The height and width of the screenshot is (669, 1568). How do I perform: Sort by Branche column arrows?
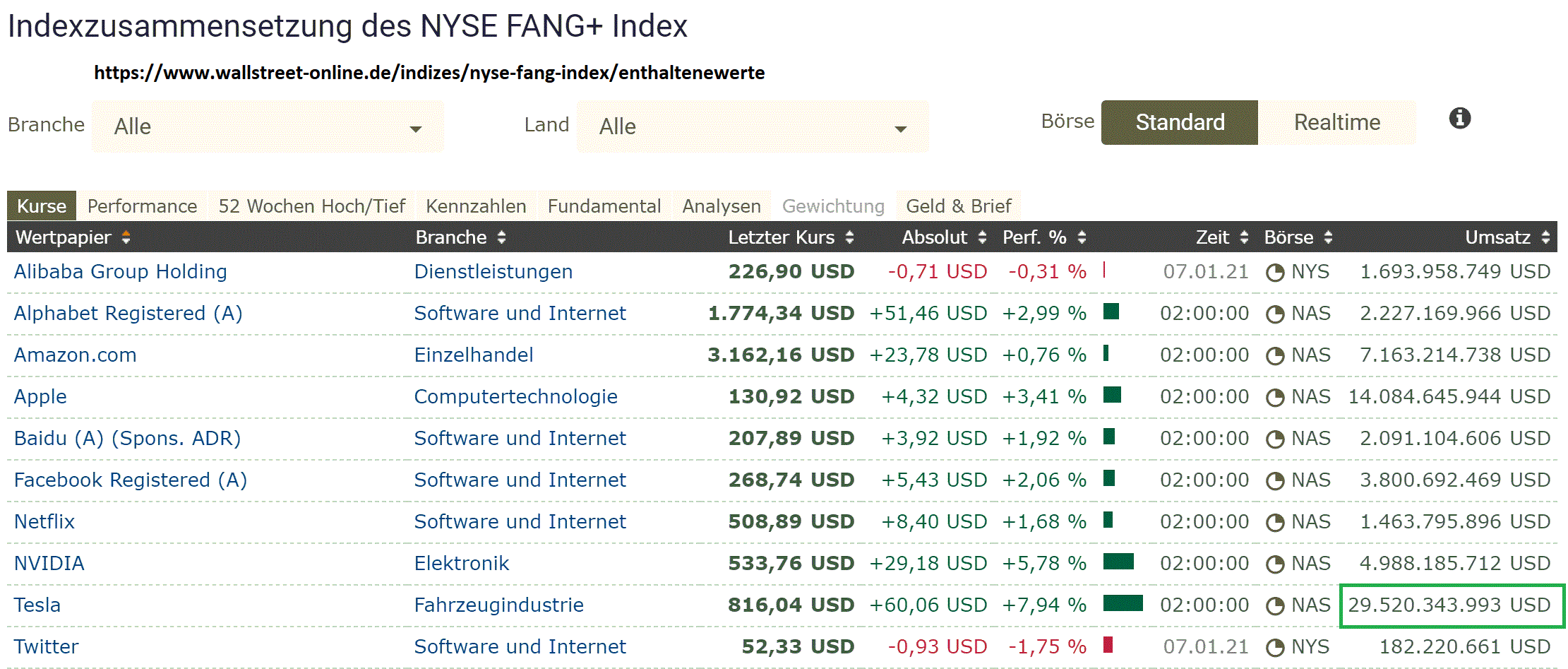pyautogui.click(x=501, y=237)
